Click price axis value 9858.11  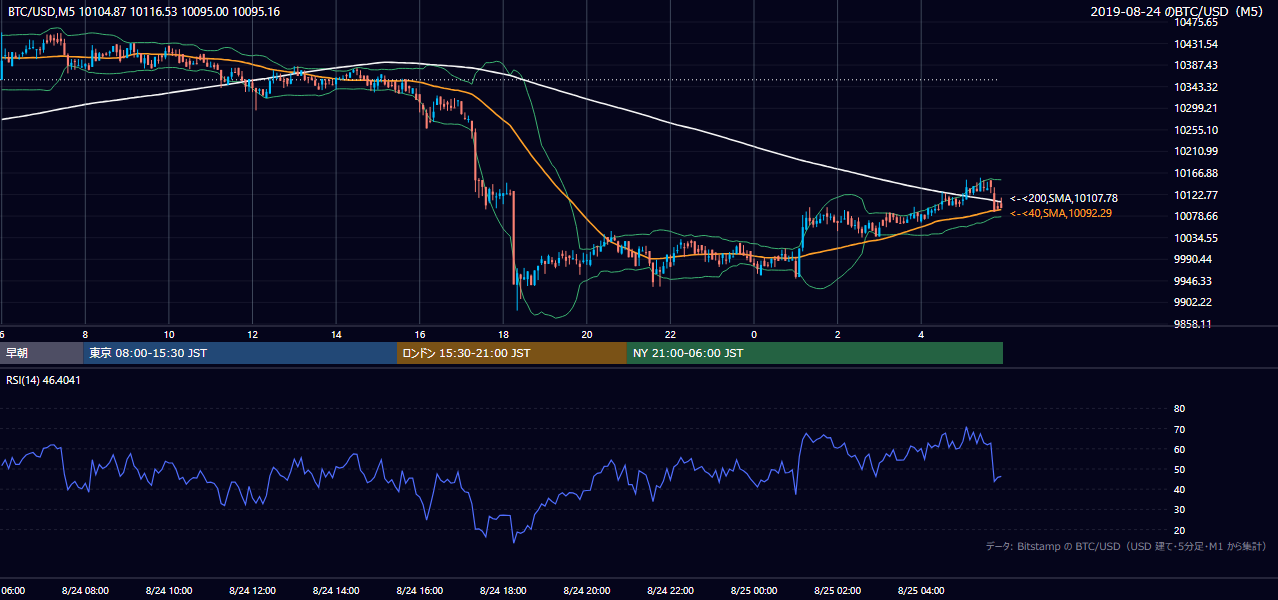pos(1193,324)
